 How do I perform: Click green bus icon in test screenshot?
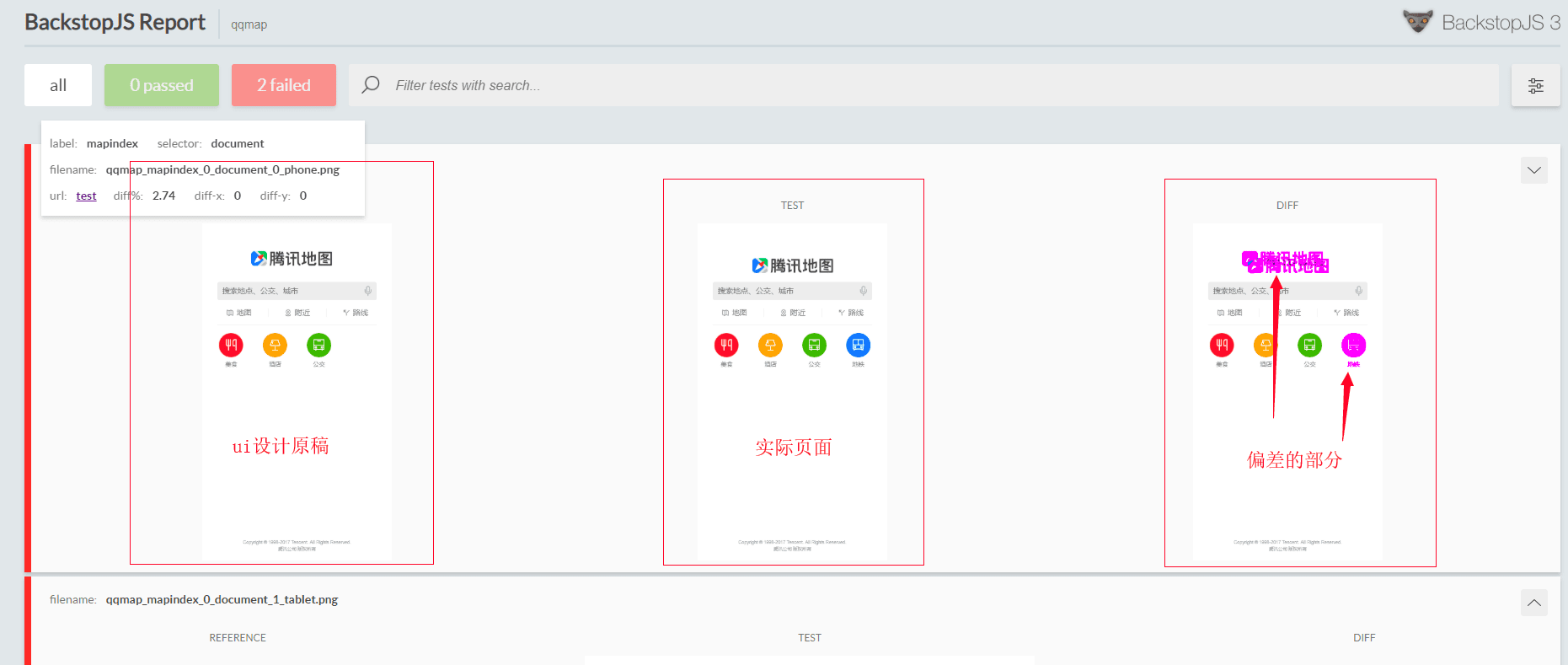(x=814, y=345)
